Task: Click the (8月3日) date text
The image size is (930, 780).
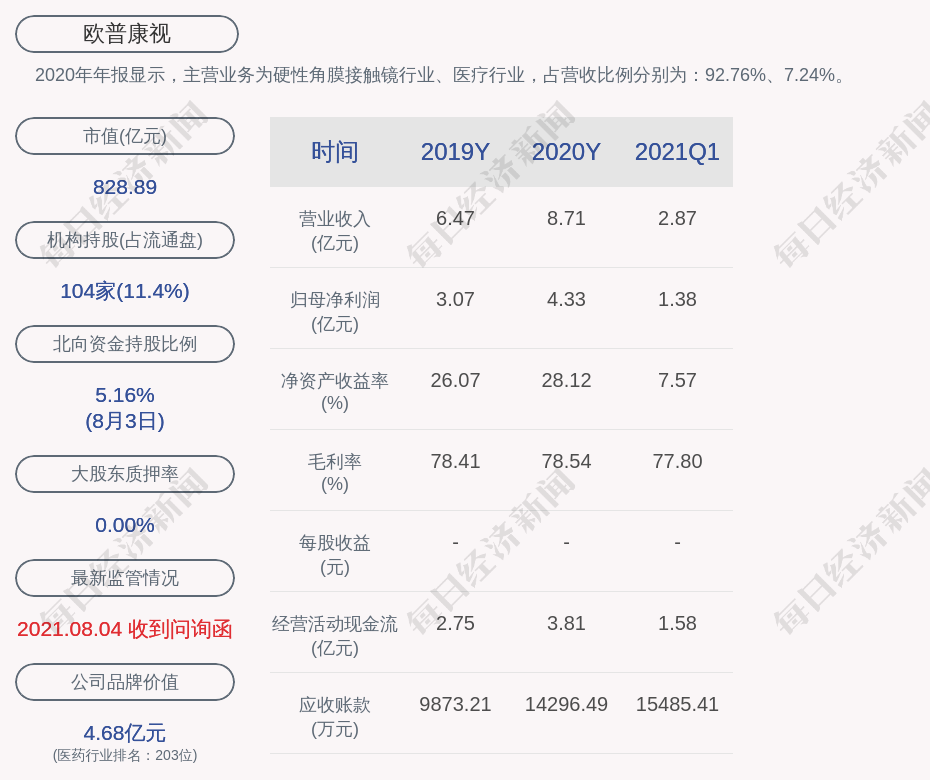Action: coord(125,421)
